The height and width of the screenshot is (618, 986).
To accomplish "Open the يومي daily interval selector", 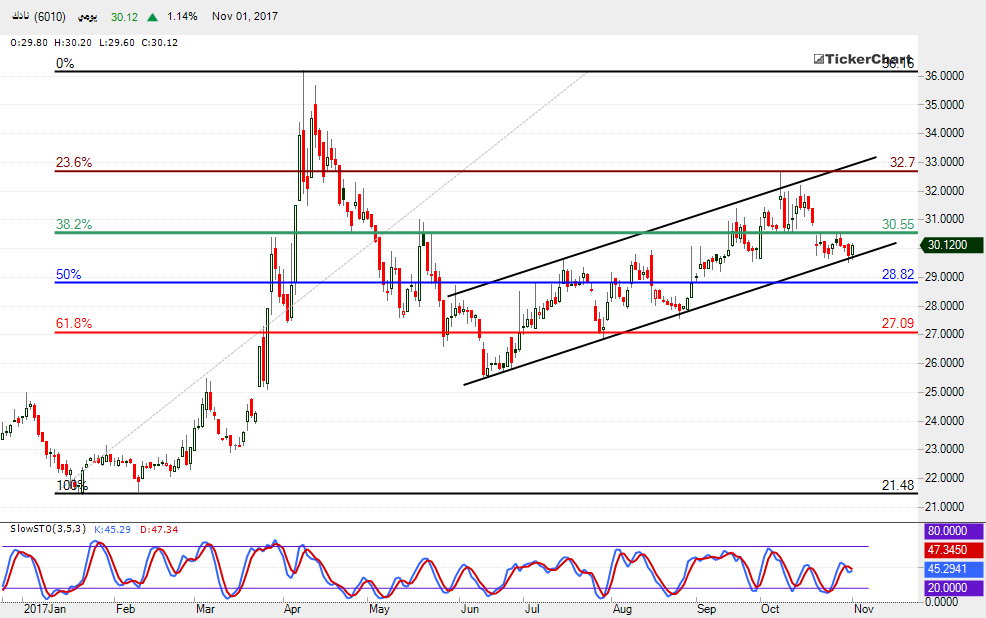I will [89, 17].
